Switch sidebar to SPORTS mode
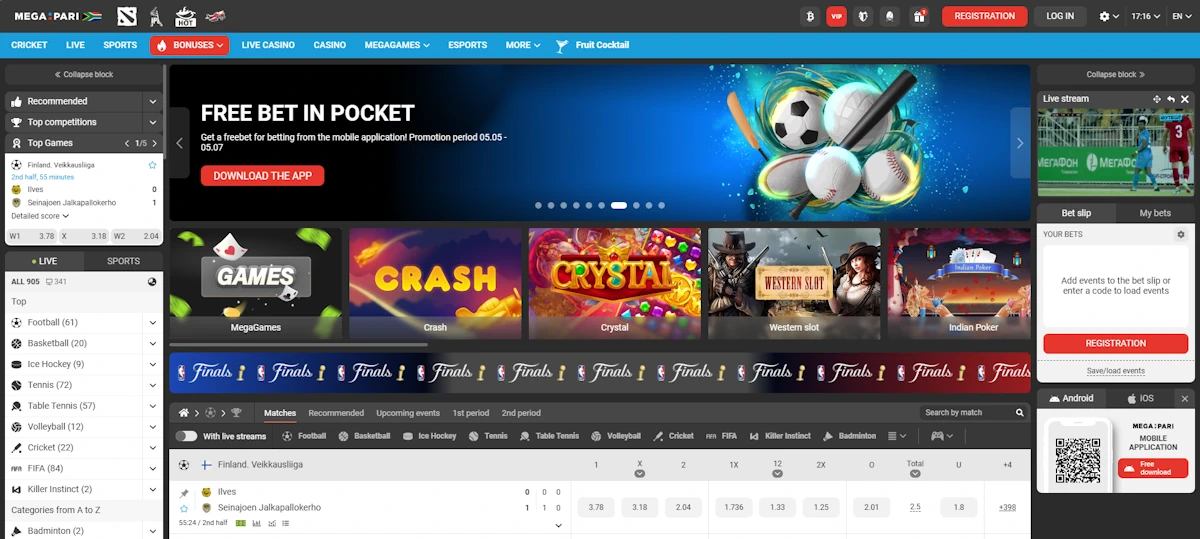The image size is (1200, 539). [x=123, y=261]
